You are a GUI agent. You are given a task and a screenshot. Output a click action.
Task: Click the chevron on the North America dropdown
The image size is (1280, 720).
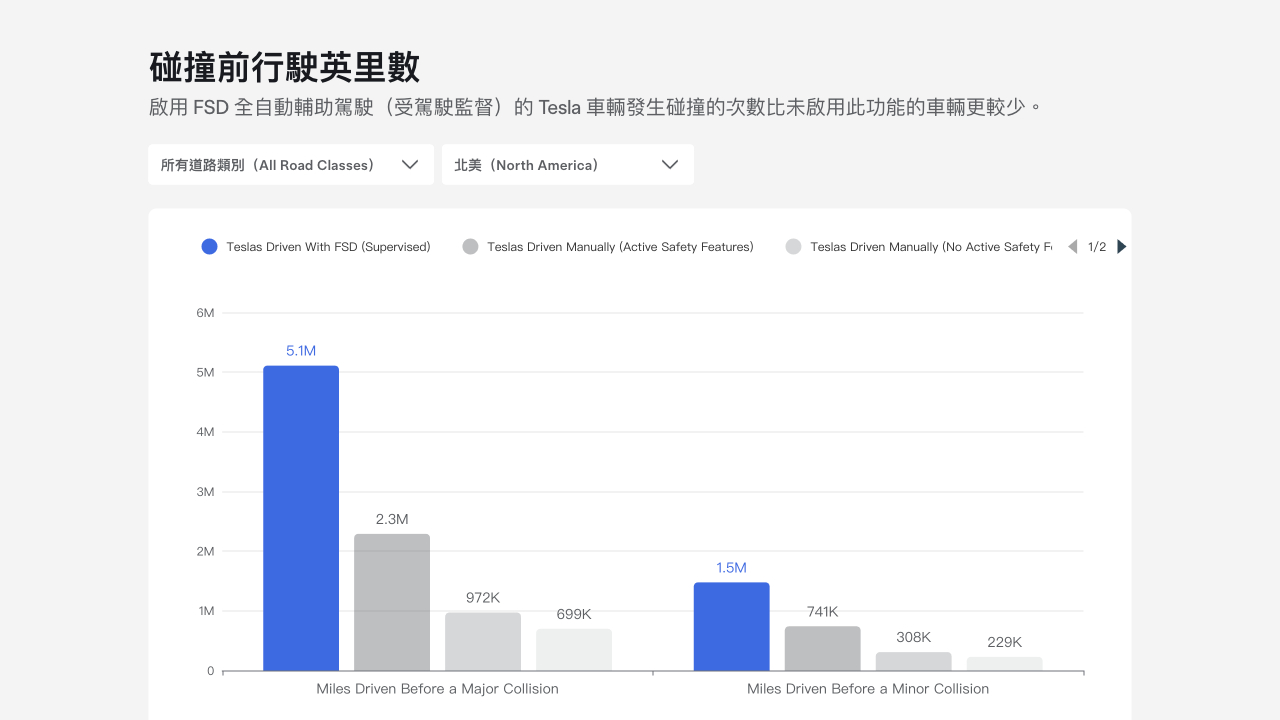point(670,165)
